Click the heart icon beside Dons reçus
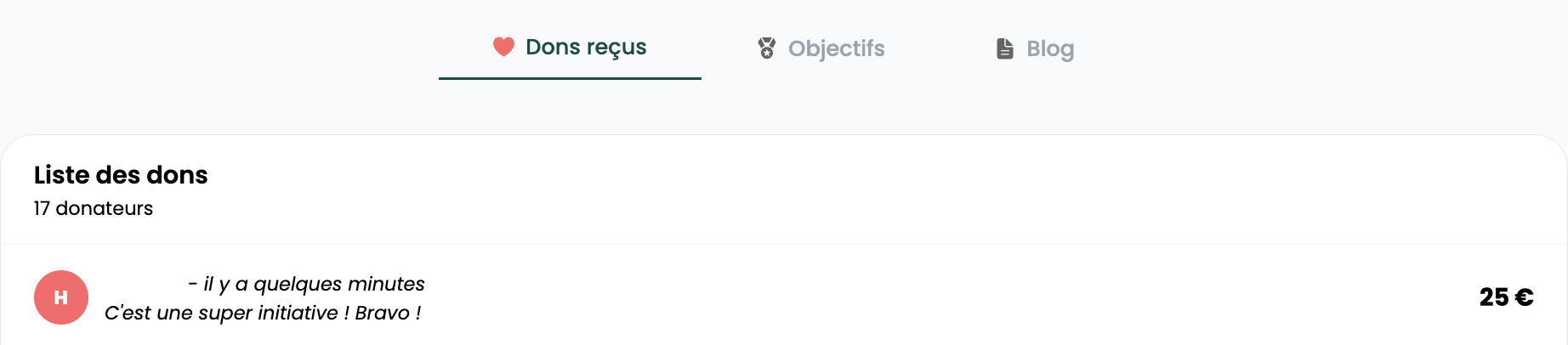Screen dimensions: 1568x345 click(503, 47)
